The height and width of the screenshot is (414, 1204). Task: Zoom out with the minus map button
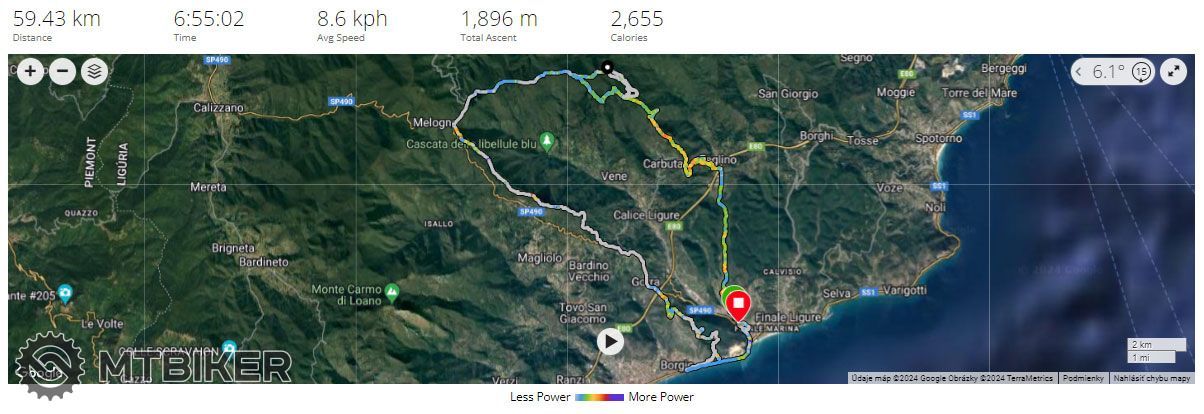62,71
